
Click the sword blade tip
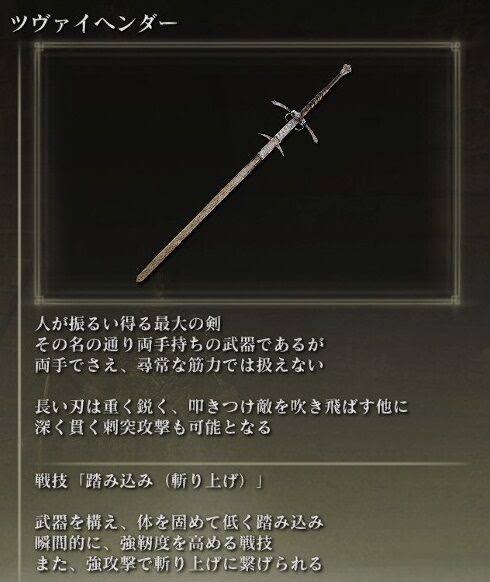140,277
